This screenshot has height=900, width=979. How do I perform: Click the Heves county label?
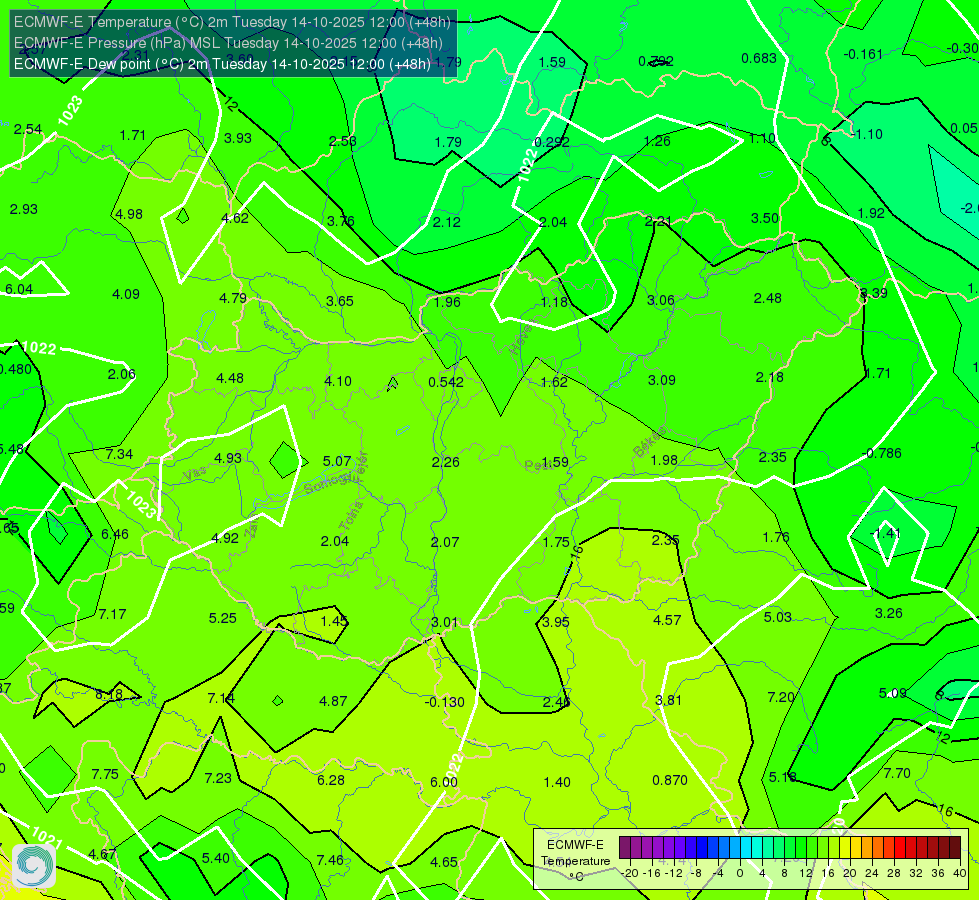pyautogui.click(x=521, y=338)
